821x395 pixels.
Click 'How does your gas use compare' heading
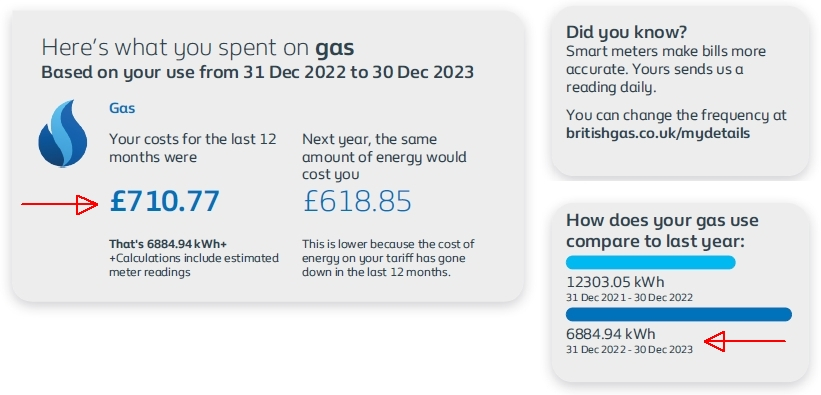point(662,231)
